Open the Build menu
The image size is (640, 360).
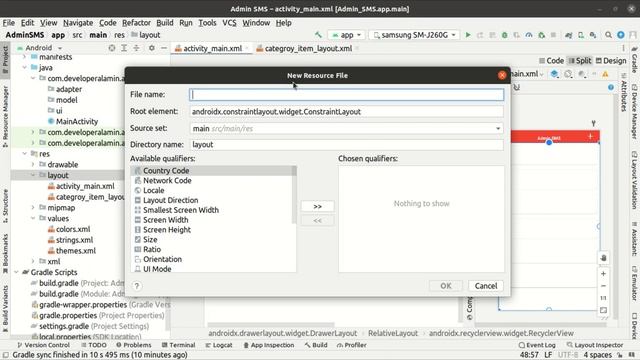165,23
